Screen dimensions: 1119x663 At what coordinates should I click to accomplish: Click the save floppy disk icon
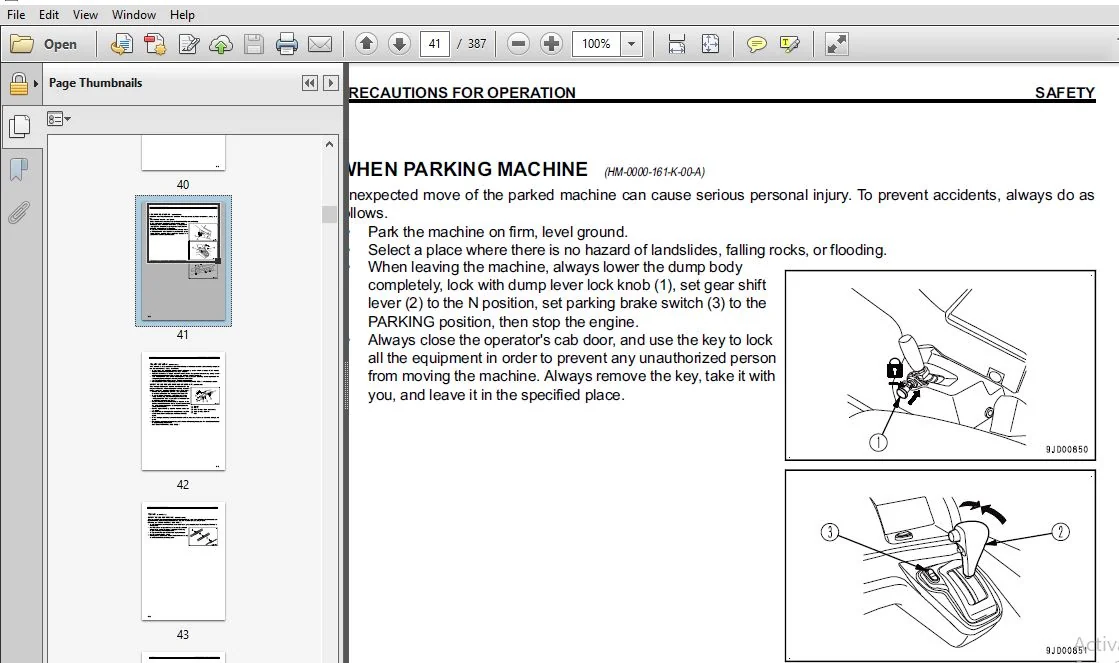pos(253,44)
